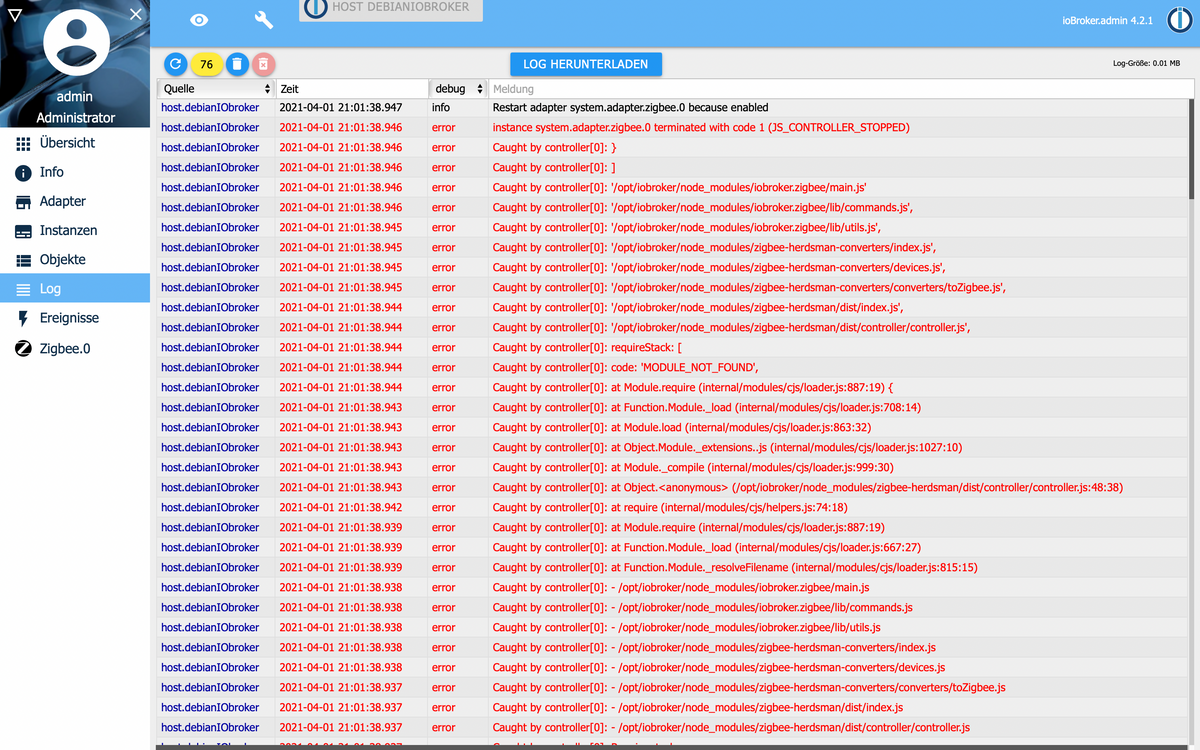The image size is (1200, 750).
Task: Click the Info circle icon in sidebar
Action: point(23,173)
